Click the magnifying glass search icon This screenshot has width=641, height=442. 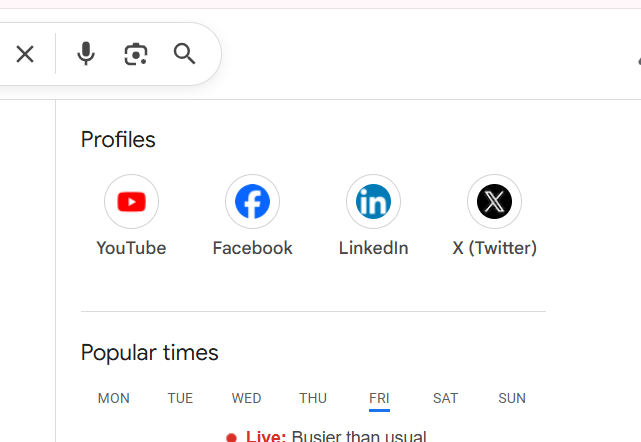pos(184,54)
